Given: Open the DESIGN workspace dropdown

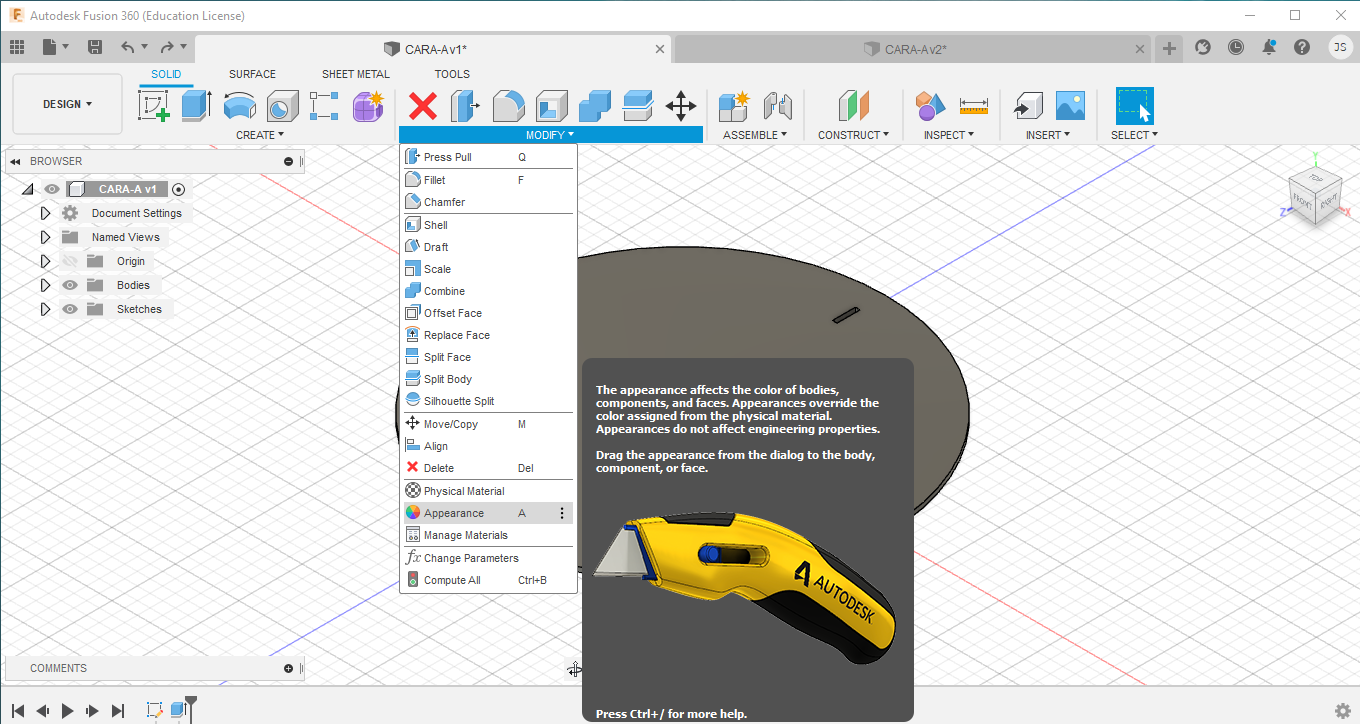Looking at the screenshot, I should (x=67, y=104).
